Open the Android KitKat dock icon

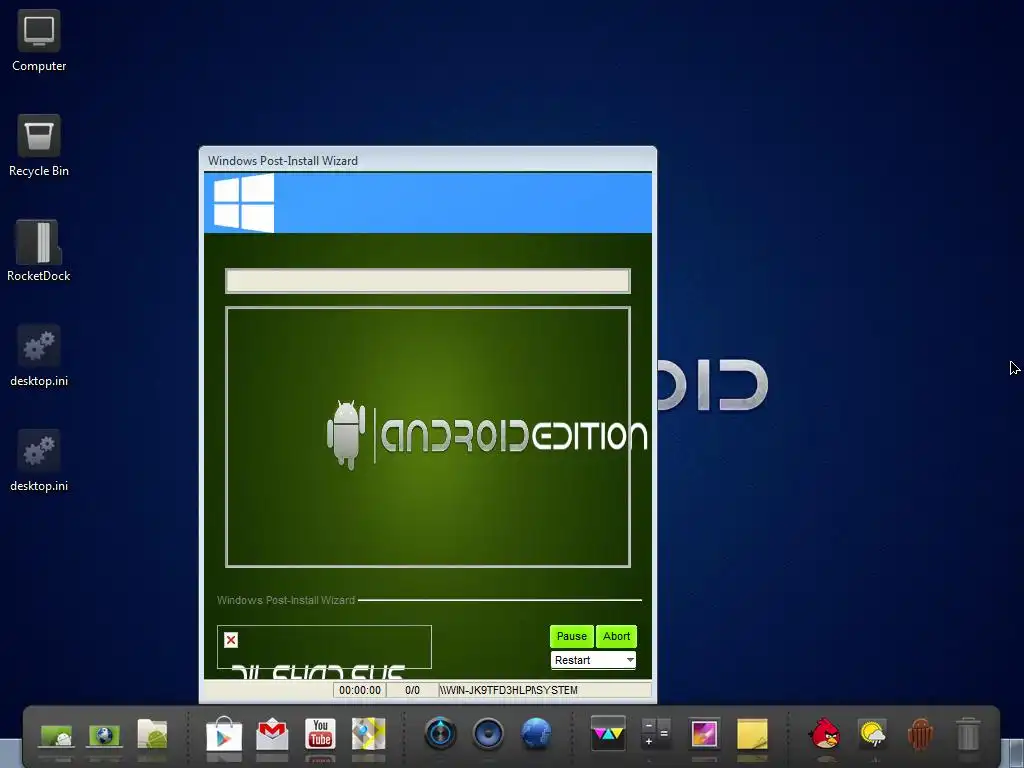point(920,734)
